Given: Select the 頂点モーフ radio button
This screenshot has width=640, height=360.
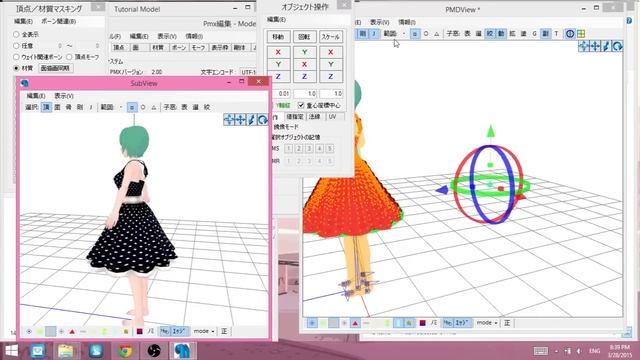Looking at the screenshot, I should [69, 57].
